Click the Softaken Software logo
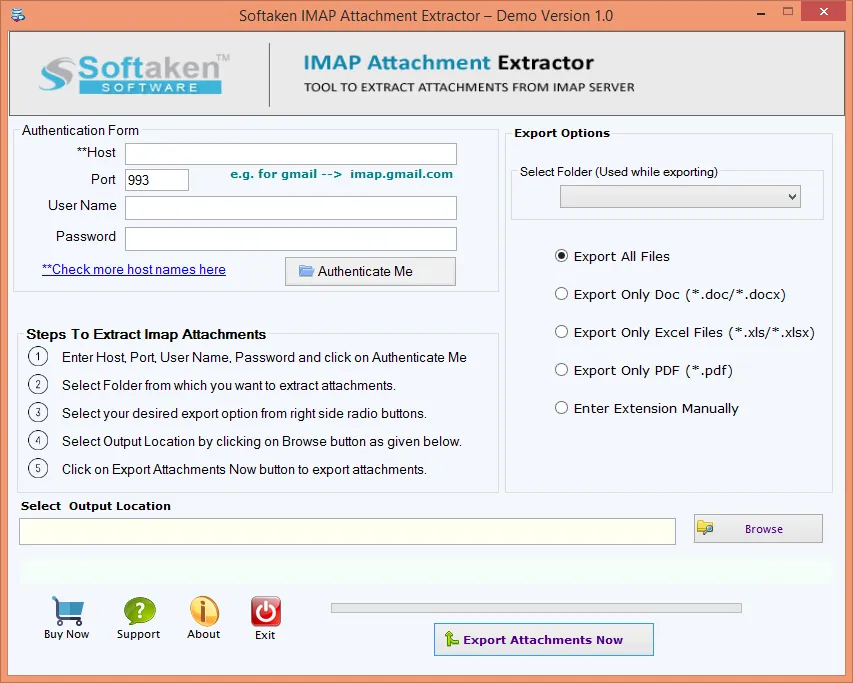The height and width of the screenshot is (683, 853). (x=134, y=74)
